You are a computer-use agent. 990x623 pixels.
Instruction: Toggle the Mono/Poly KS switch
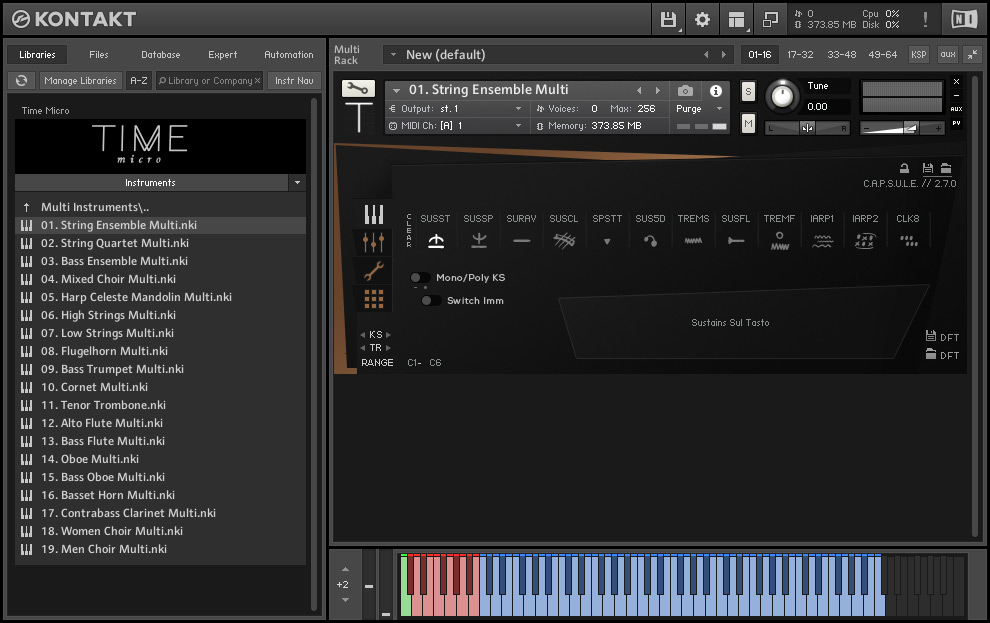pos(420,278)
